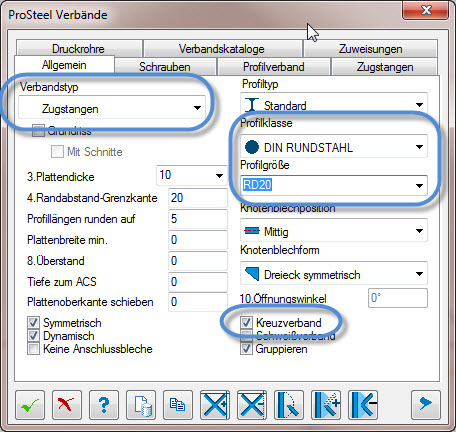Disable the Gruppieren checkbox
Viewport: 456px width, 432px height.
[246, 349]
